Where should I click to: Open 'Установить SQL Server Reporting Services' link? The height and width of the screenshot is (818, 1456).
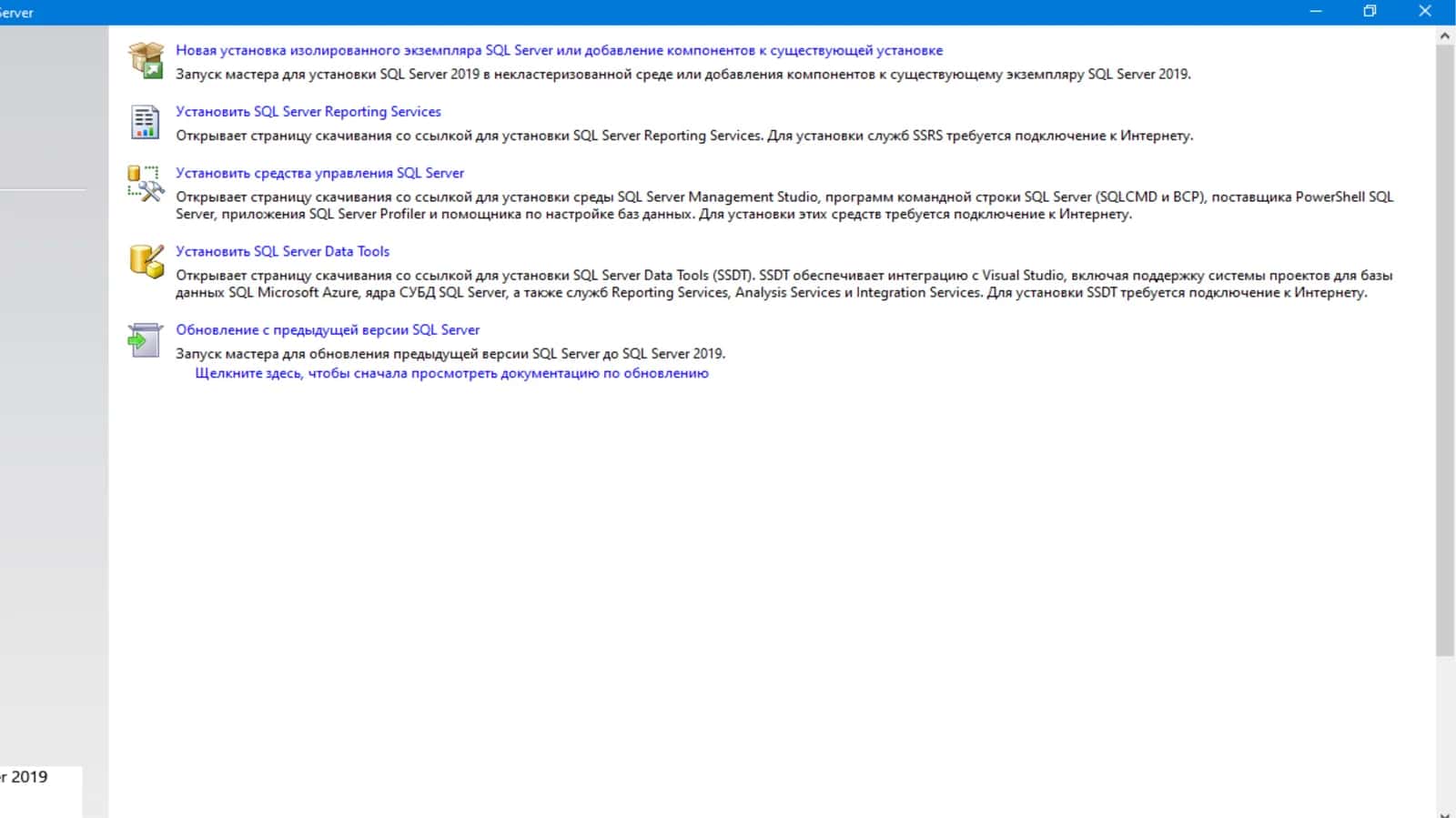pyautogui.click(x=308, y=111)
